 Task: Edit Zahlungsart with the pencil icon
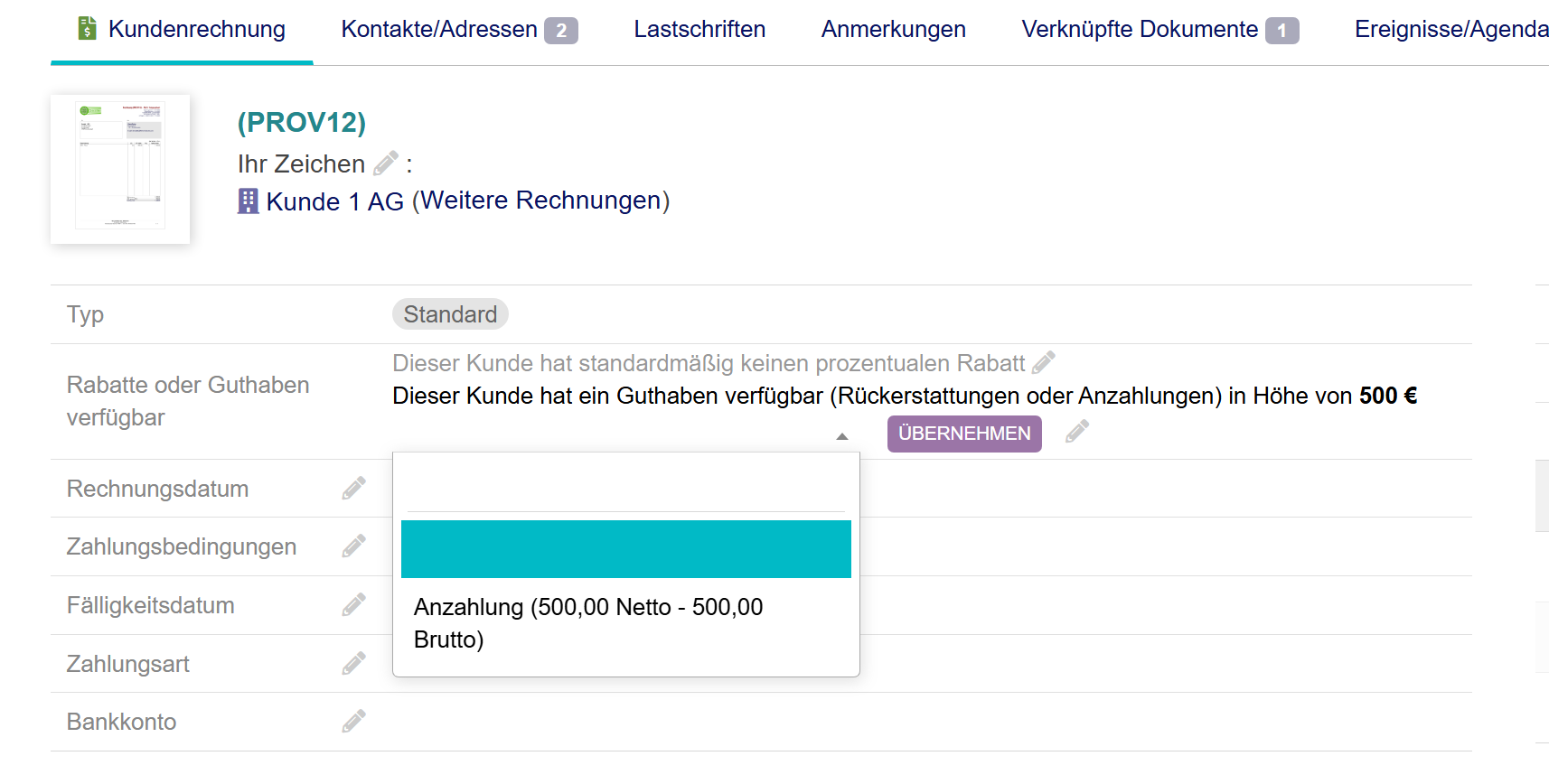353,664
